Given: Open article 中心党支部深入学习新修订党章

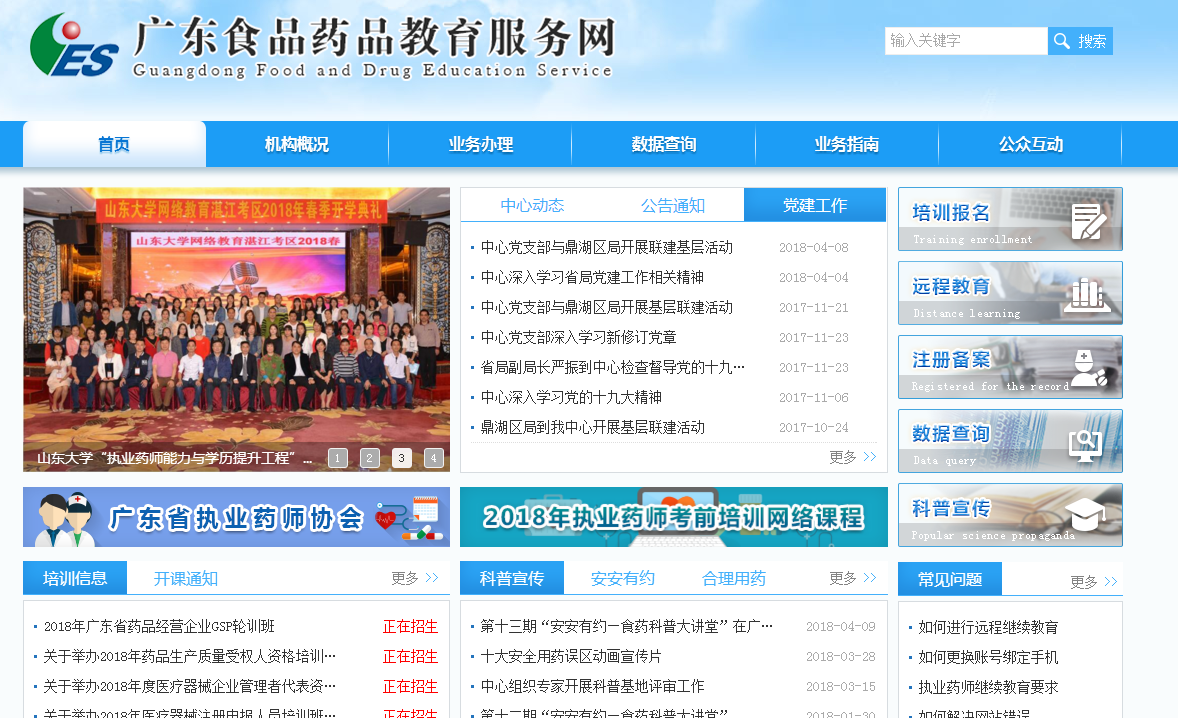Looking at the screenshot, I should [578, 337].
